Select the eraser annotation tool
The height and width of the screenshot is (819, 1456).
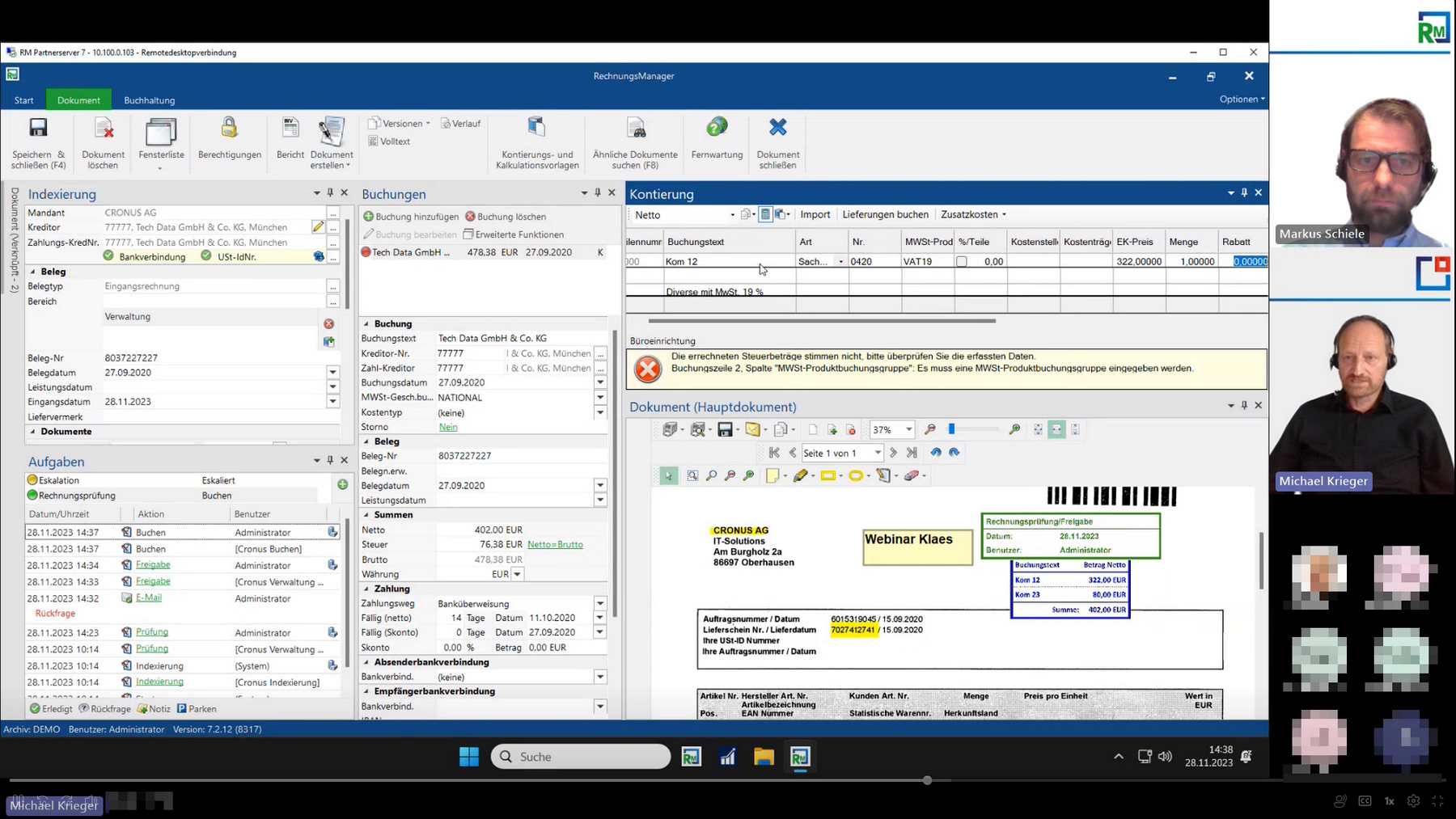[912, 475]
